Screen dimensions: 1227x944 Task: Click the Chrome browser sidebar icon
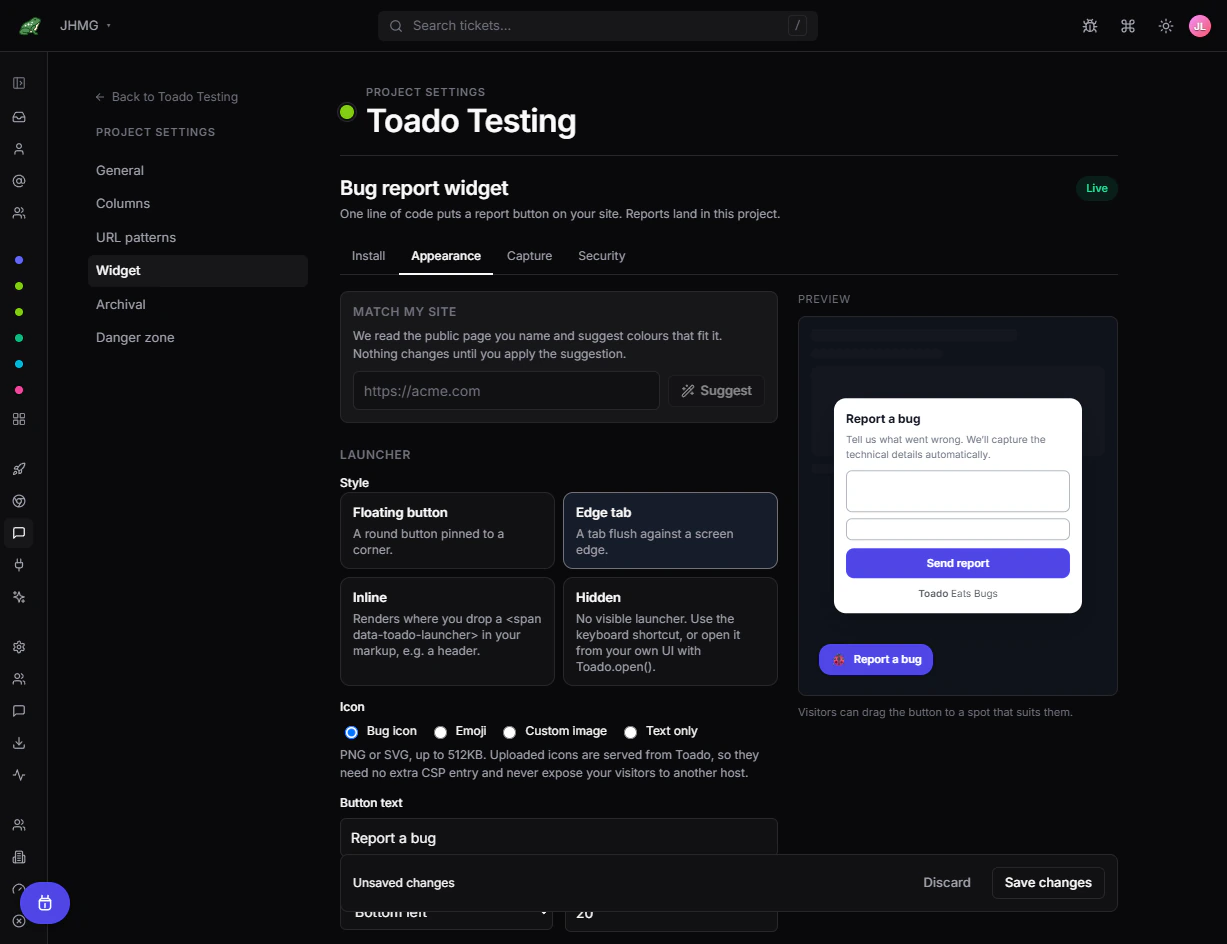click(19, 501)
